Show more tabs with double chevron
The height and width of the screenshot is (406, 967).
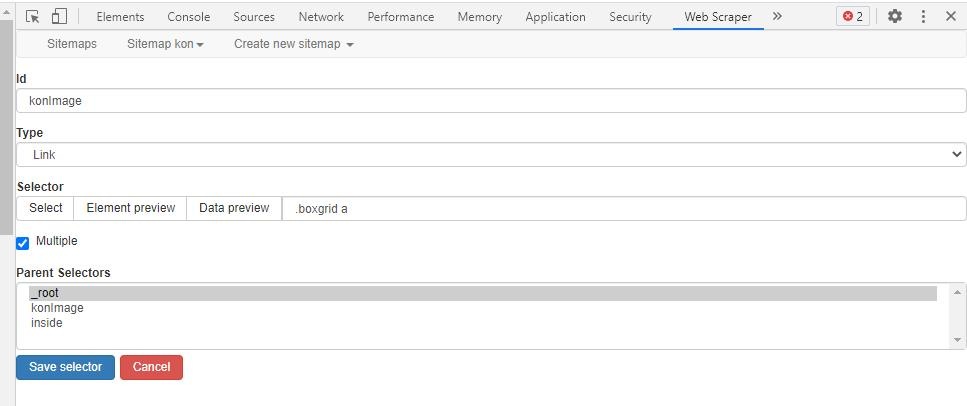[x=777, y=17]
